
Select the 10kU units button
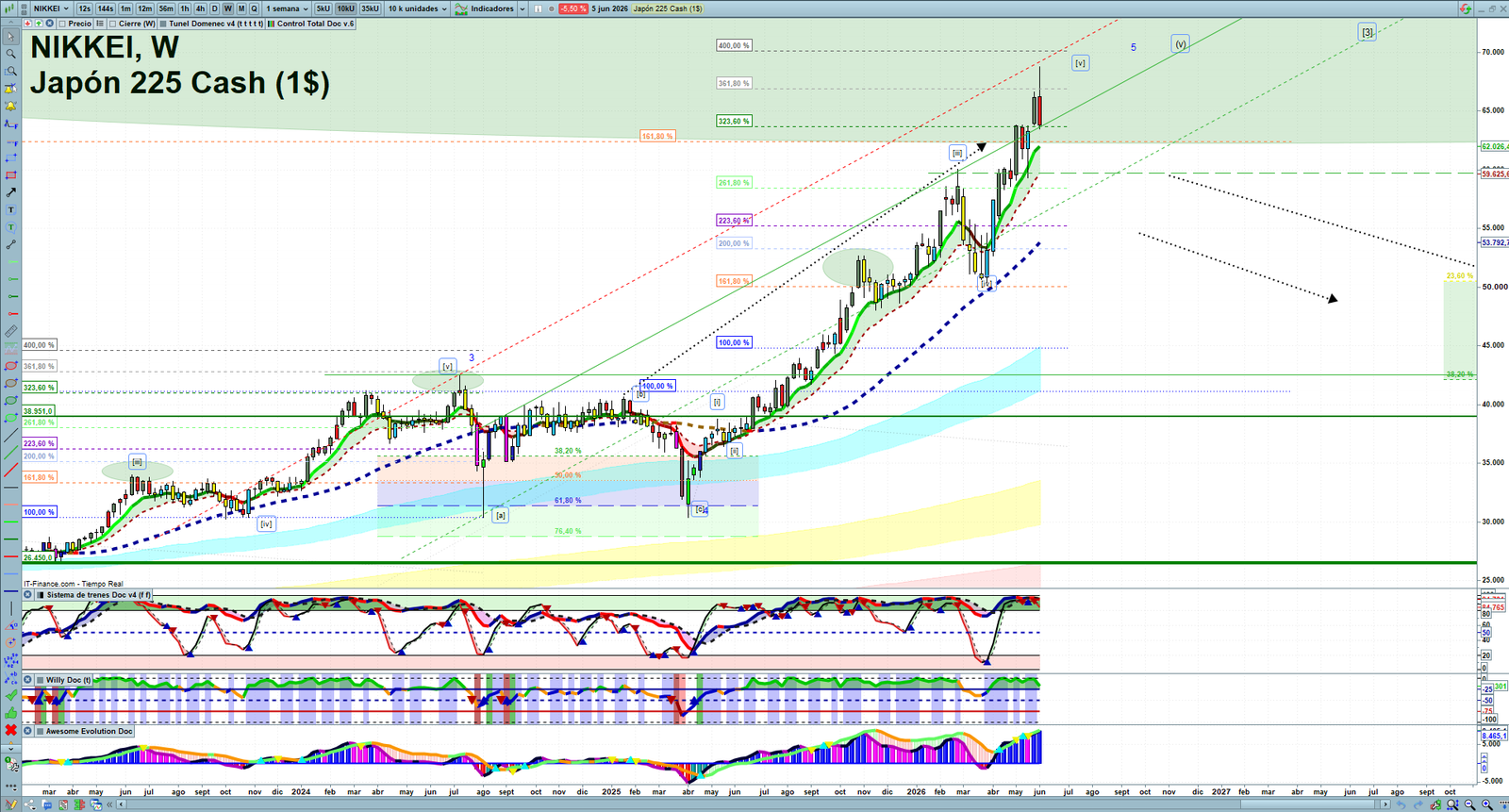346,8
